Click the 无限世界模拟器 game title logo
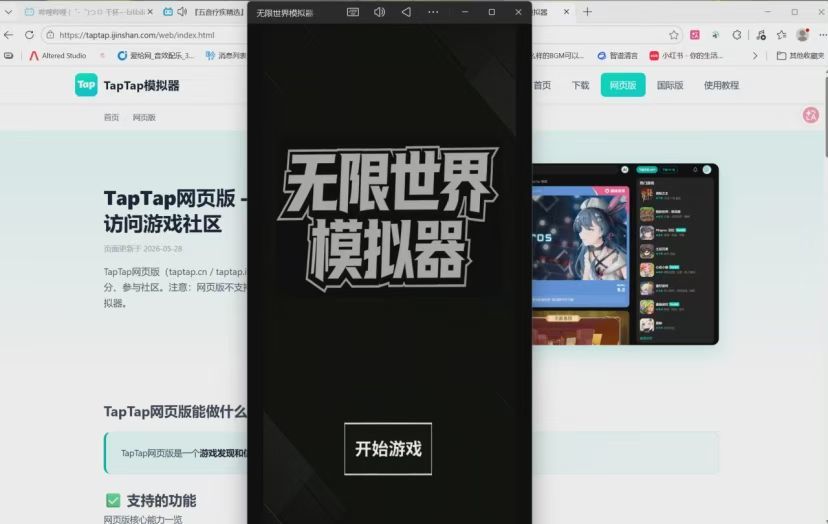The width and height of the screenshot is (828, 524). coord(388,219)
